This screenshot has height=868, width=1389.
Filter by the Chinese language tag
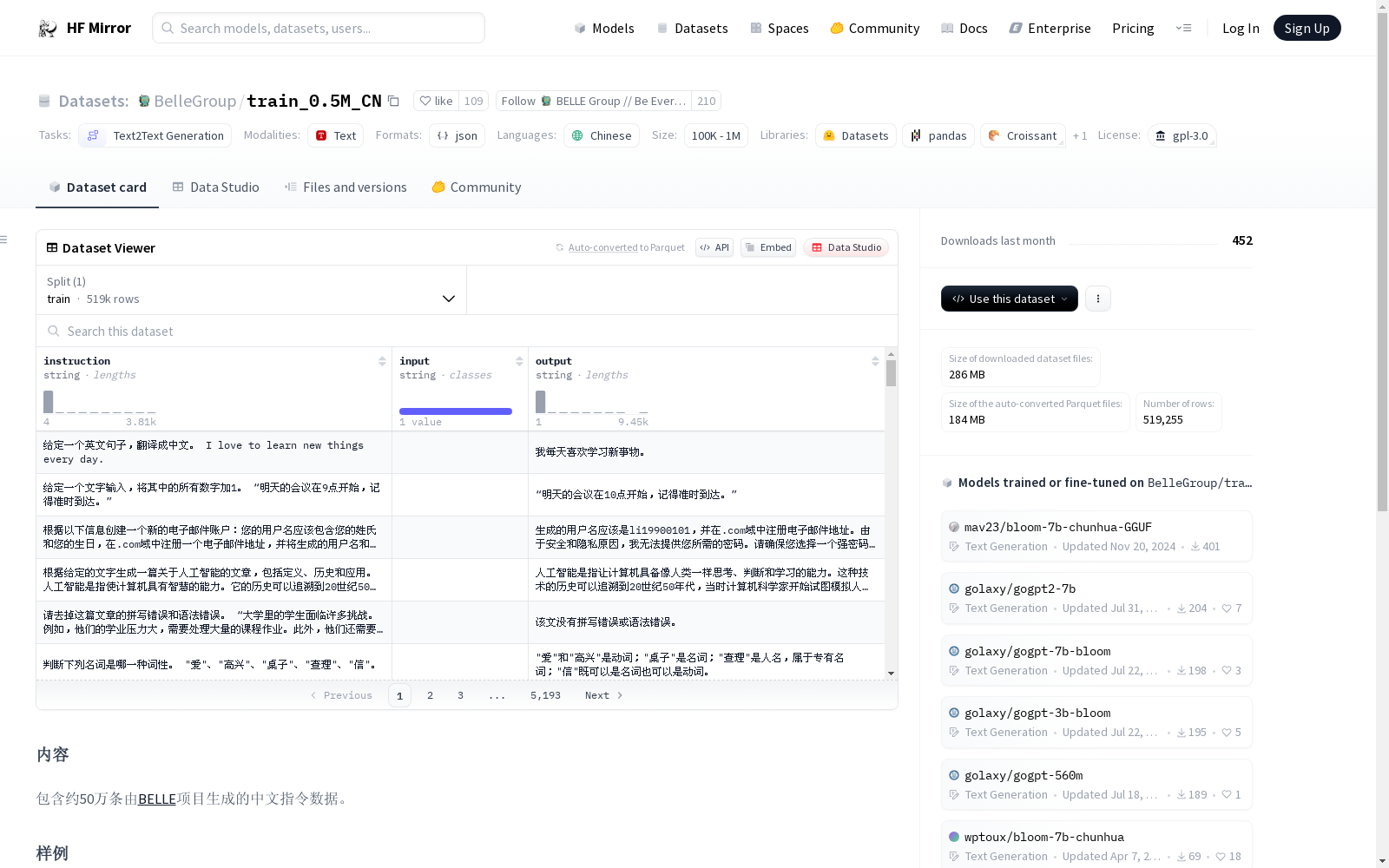point(602,135)
